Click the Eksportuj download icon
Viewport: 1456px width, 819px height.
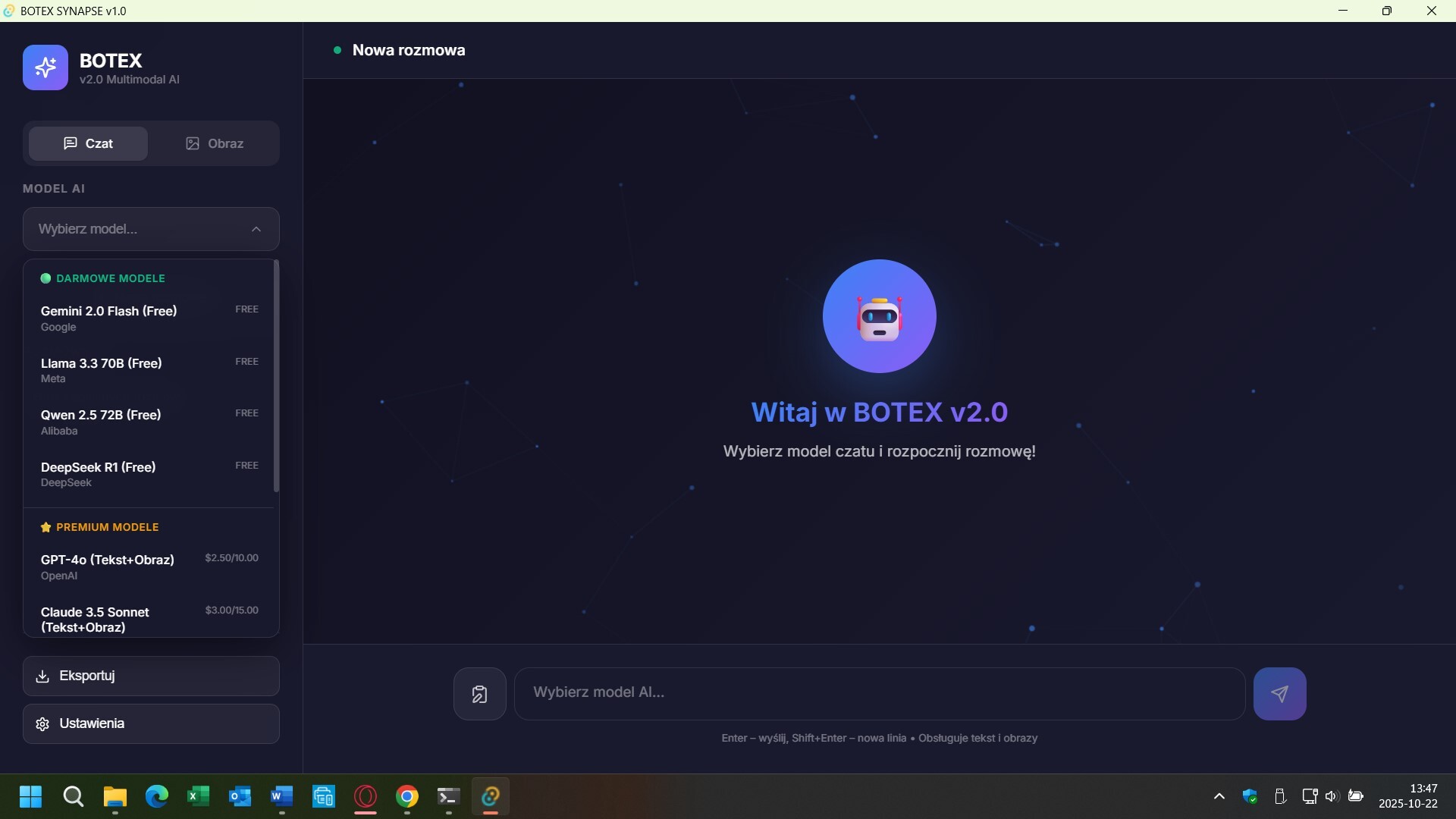coord(42,676)
